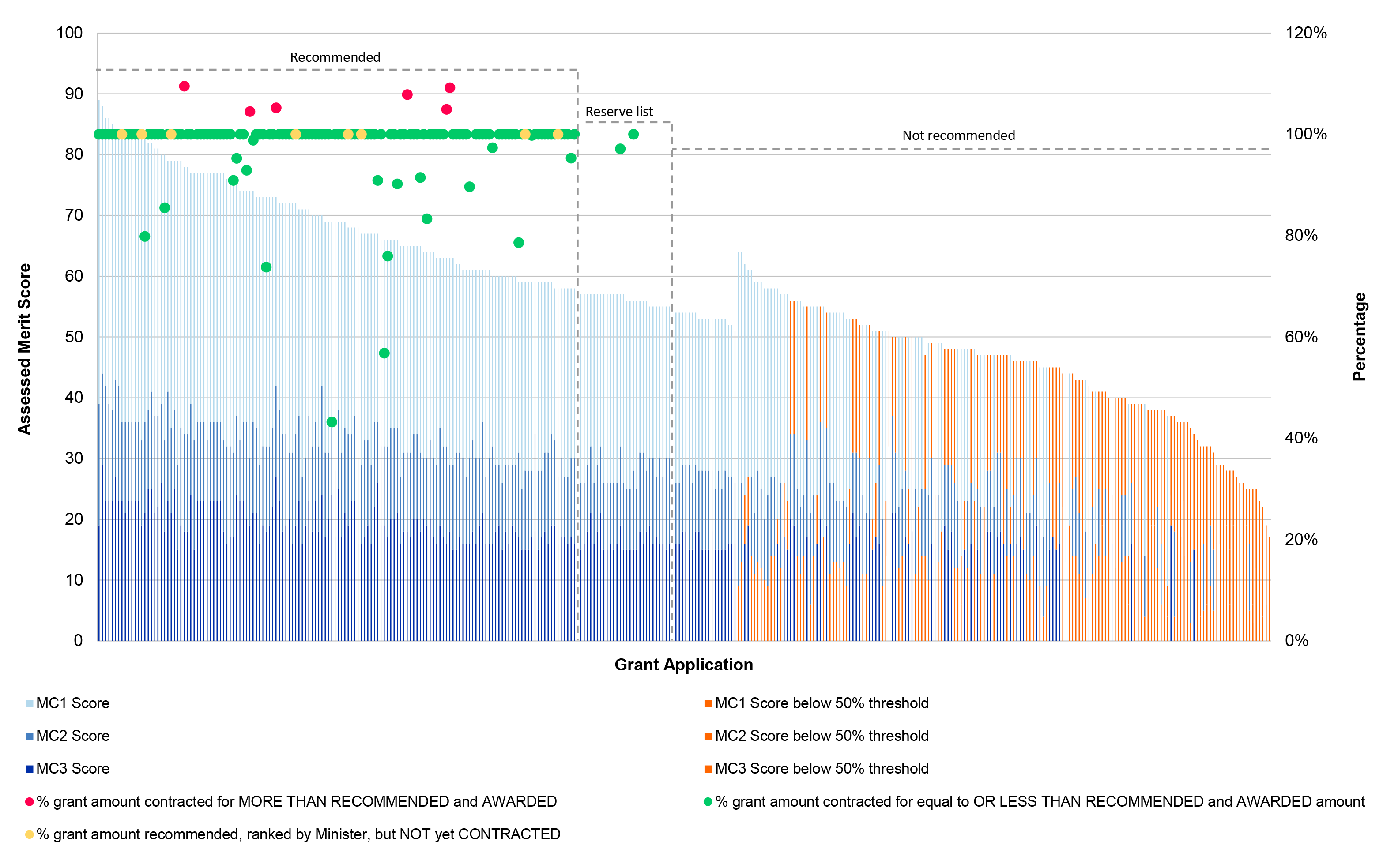
Task: Click the rightmost green dot in Reserve list
Action: click(633, 134)
